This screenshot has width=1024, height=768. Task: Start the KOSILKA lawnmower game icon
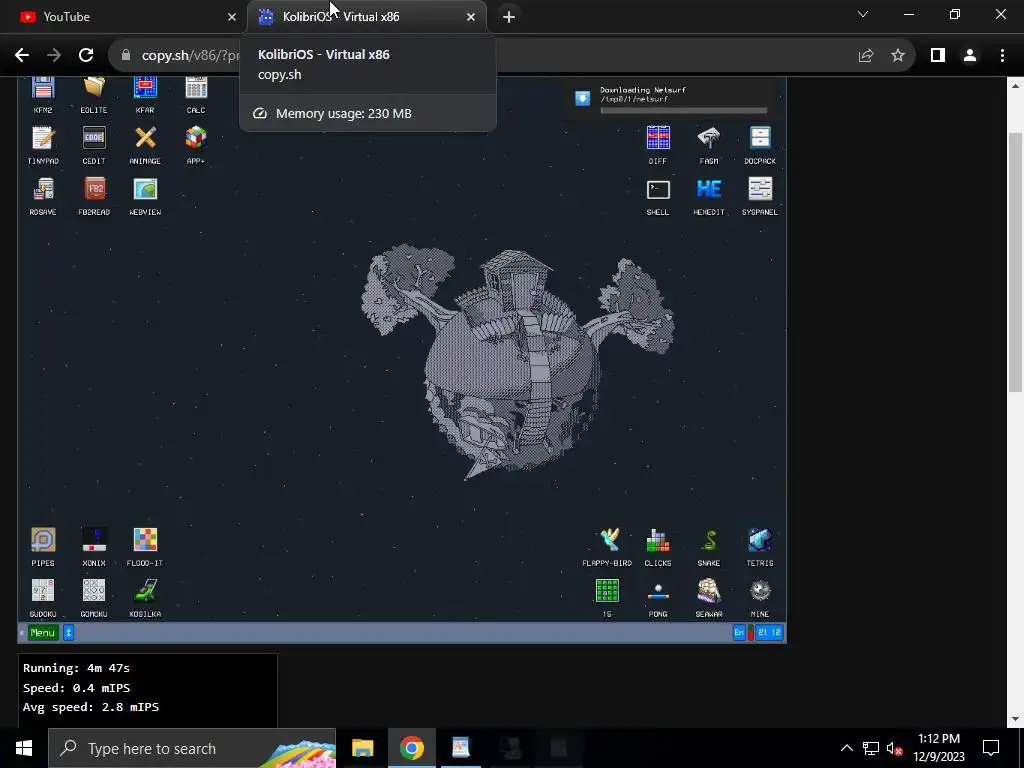pyautogui.click(x=145, y=598)
